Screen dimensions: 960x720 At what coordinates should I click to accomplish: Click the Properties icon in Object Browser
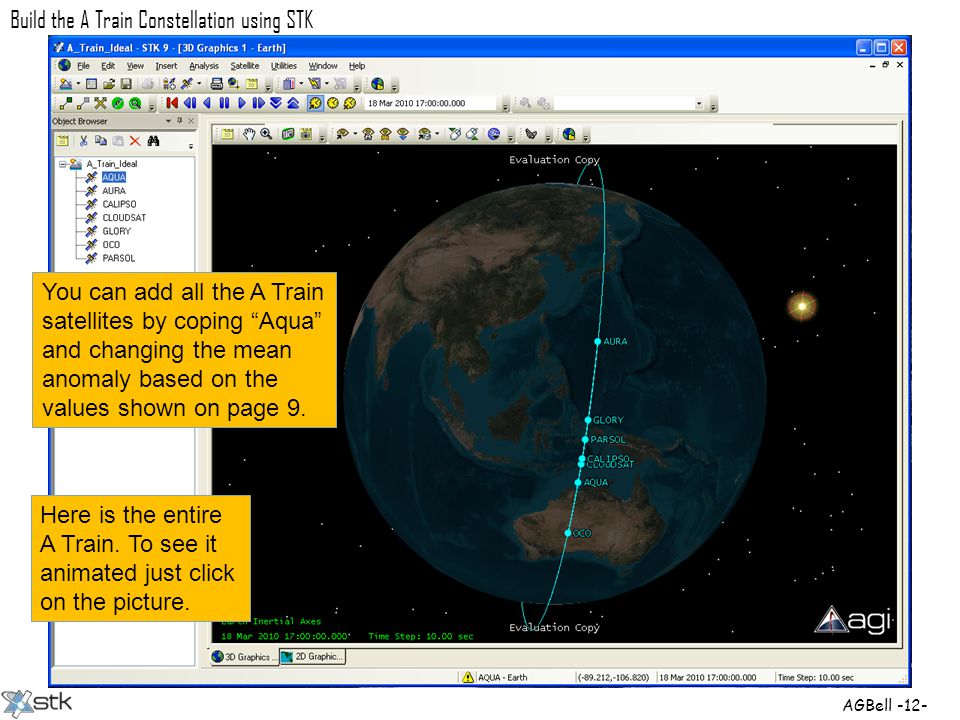[x=62, y=141]
